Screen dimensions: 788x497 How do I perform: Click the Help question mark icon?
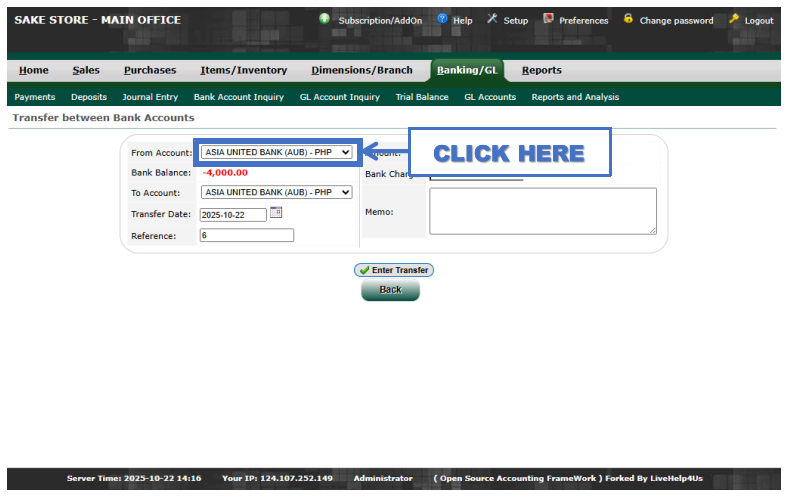(x=442, y=19)
